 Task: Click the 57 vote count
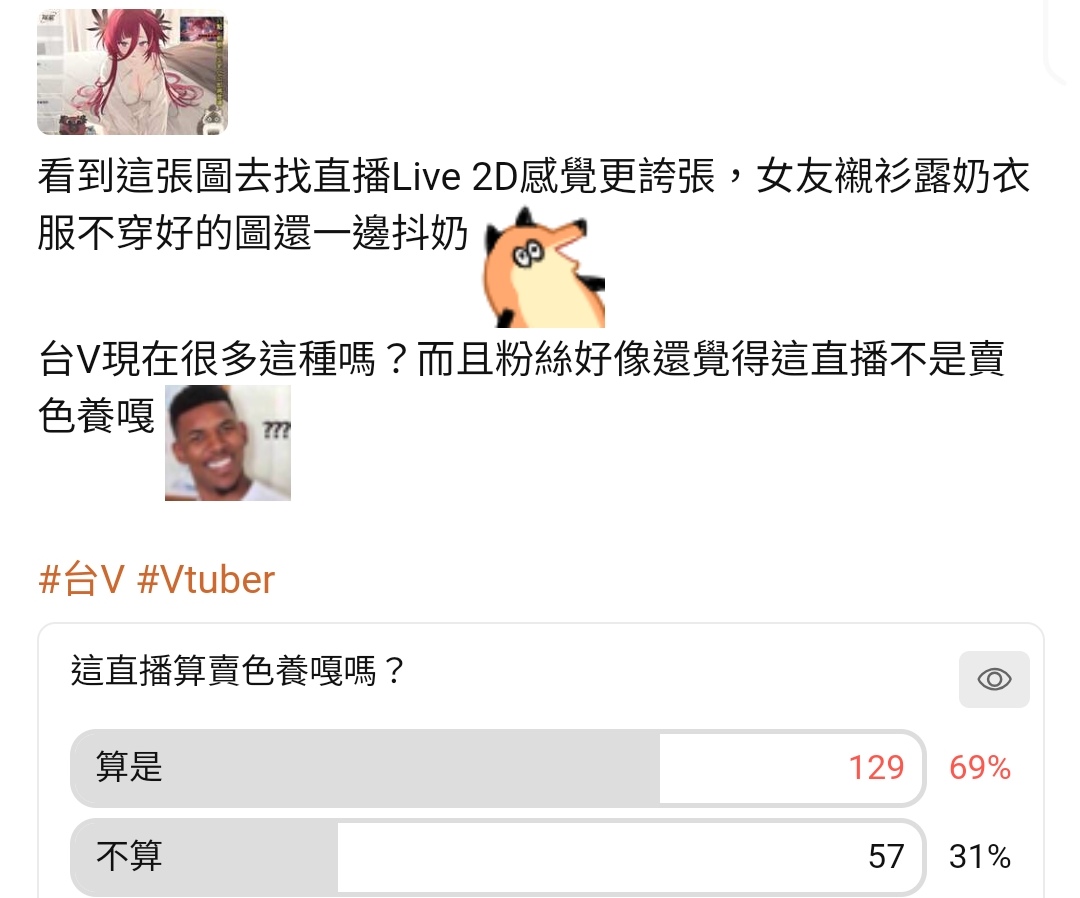886,857
